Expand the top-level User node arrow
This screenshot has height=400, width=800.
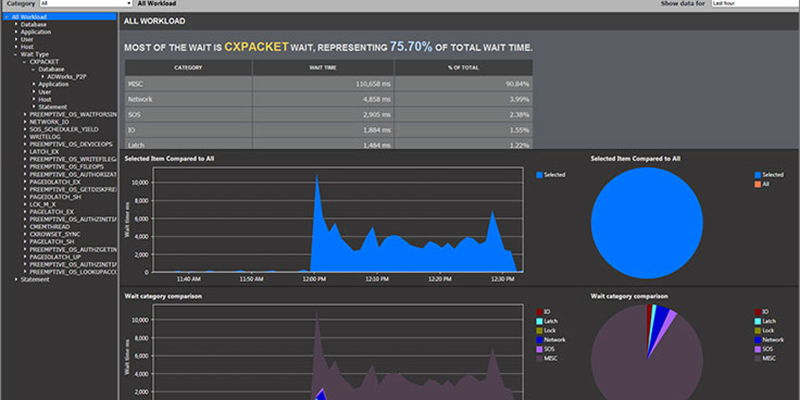pos(16,39)
